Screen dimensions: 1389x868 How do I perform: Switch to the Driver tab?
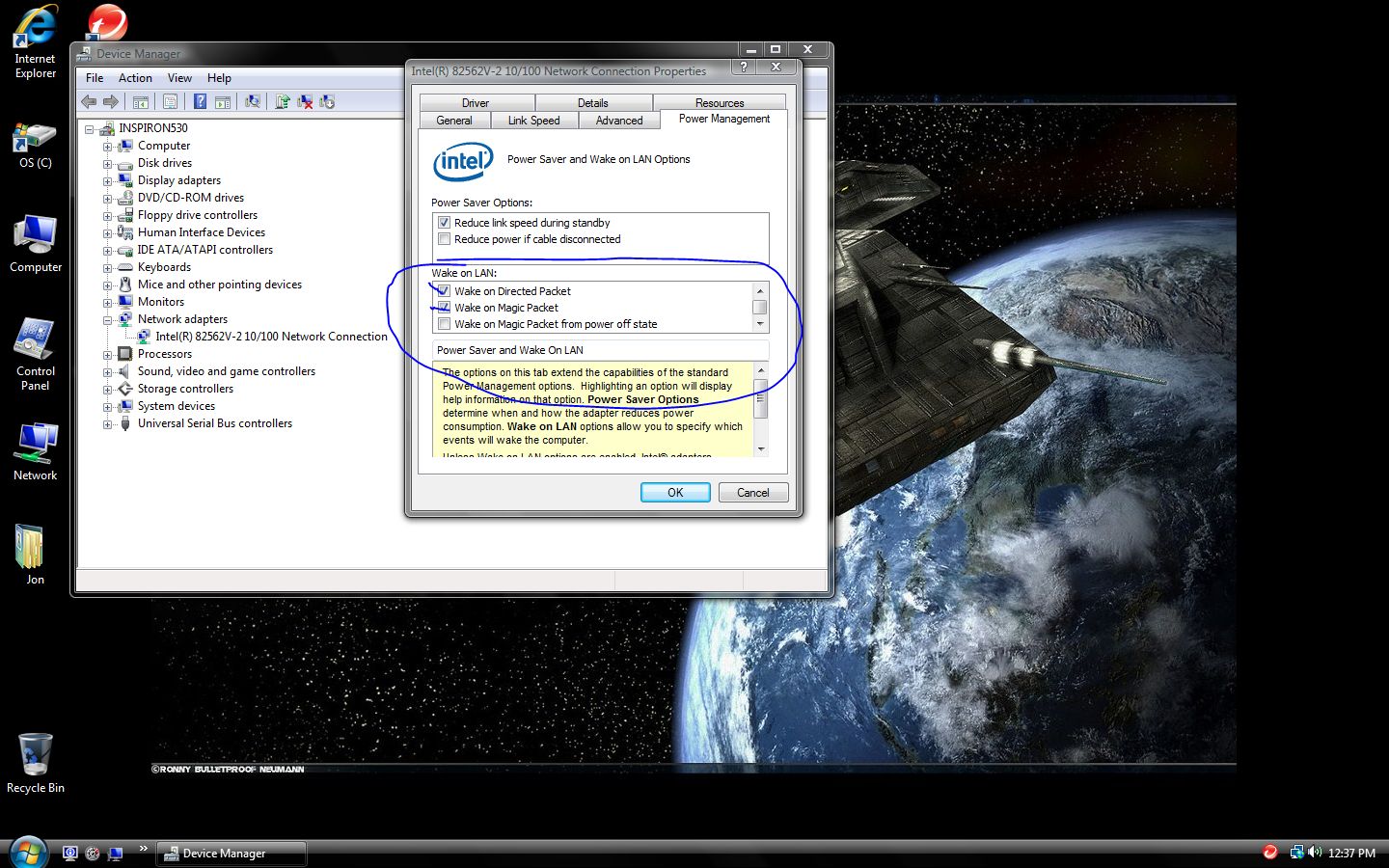[476, 102]
